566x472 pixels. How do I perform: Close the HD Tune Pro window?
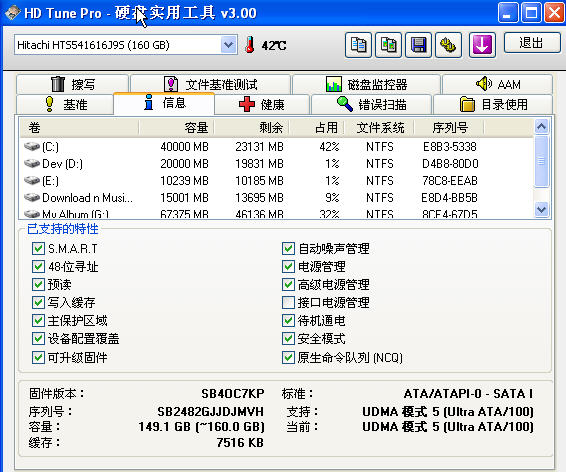(x=554, y=13)
